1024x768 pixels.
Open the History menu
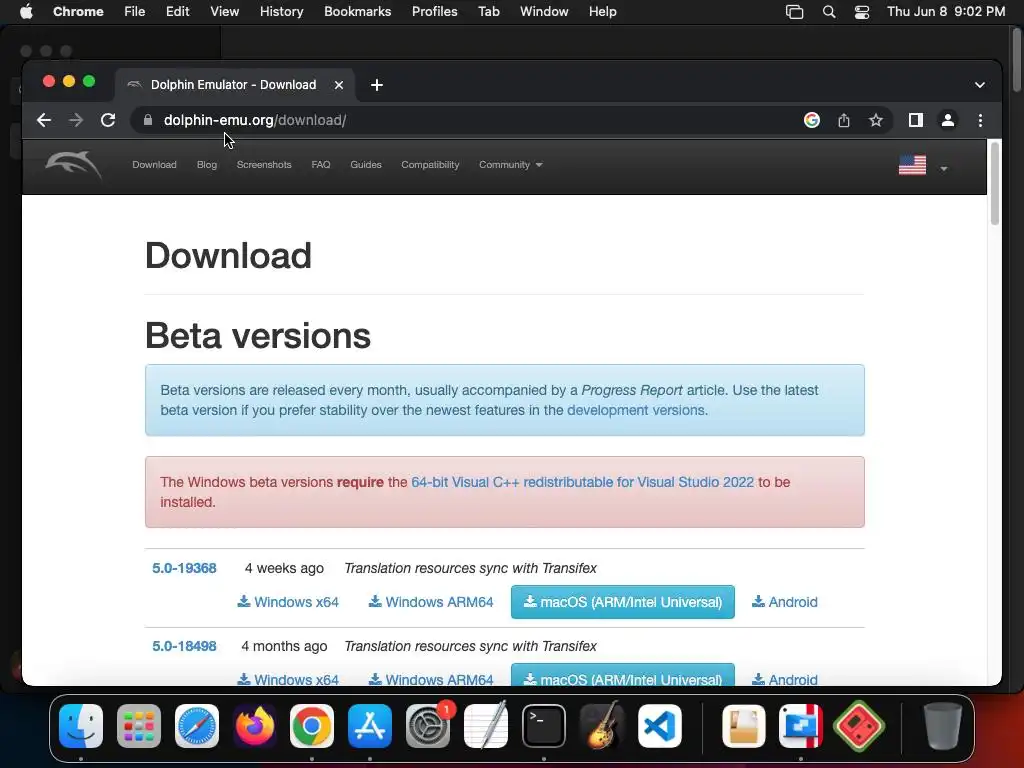click(281, 12)
